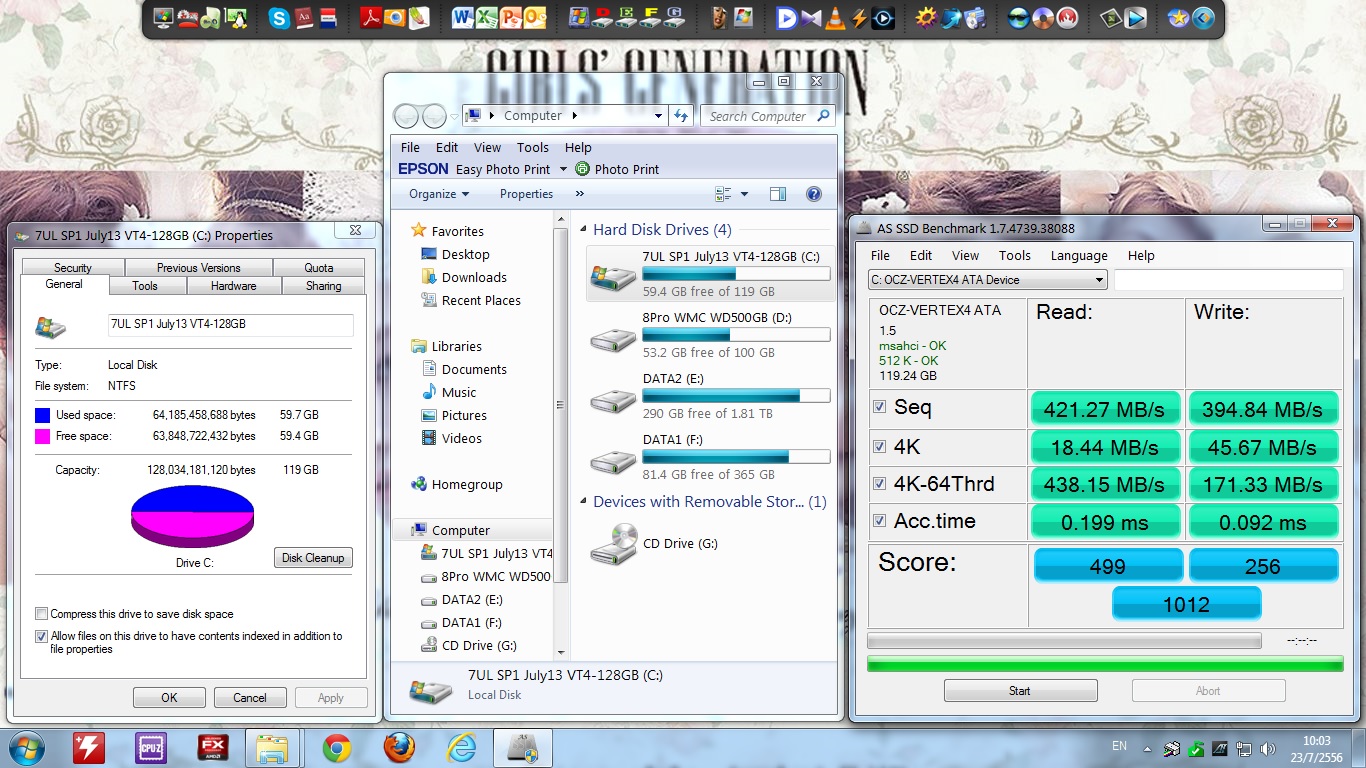
Task: Uncheck the 4K benchmark test
Action: [880, 446]
